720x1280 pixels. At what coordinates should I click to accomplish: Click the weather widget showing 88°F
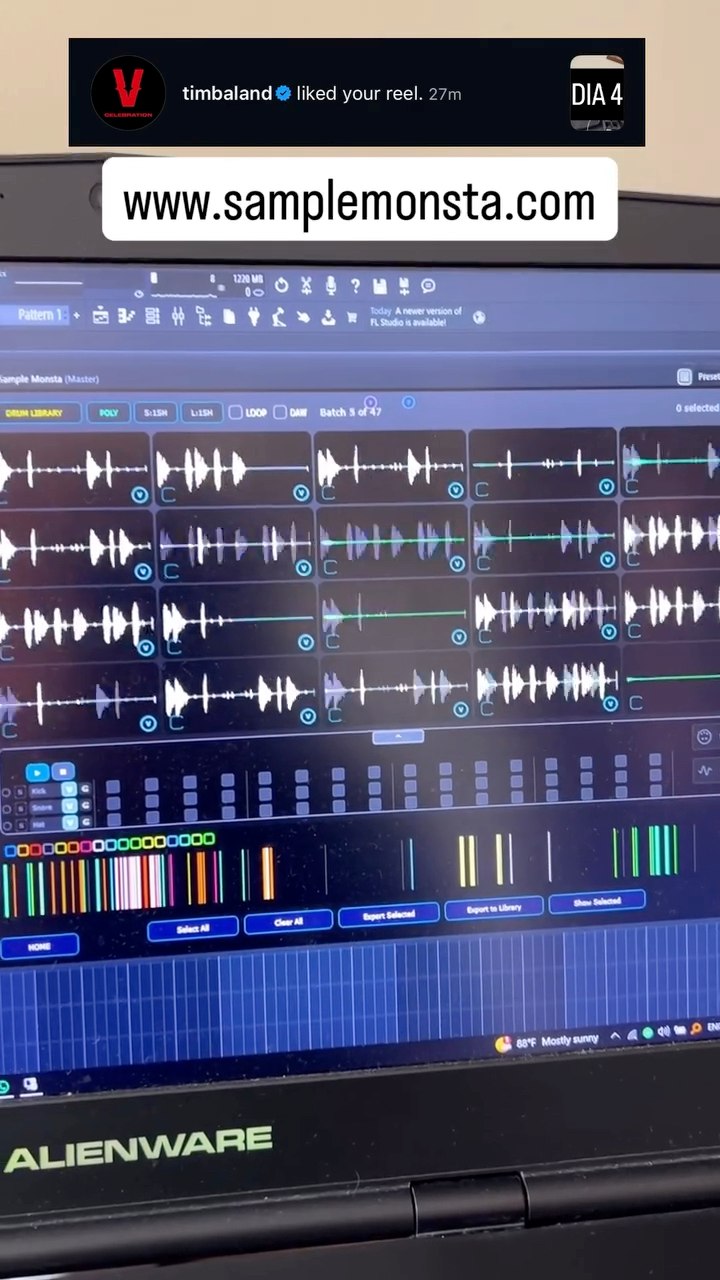point(548,1042)
